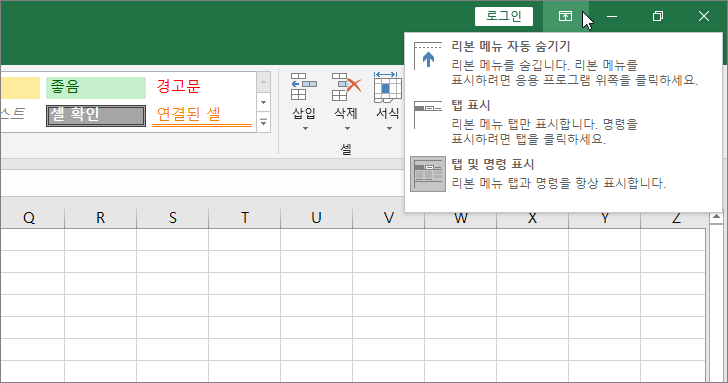The width and height of the screenshot is (728, 383).
Task: Click the auto-hide ribbon arrow icon
Action: point(428,56)
